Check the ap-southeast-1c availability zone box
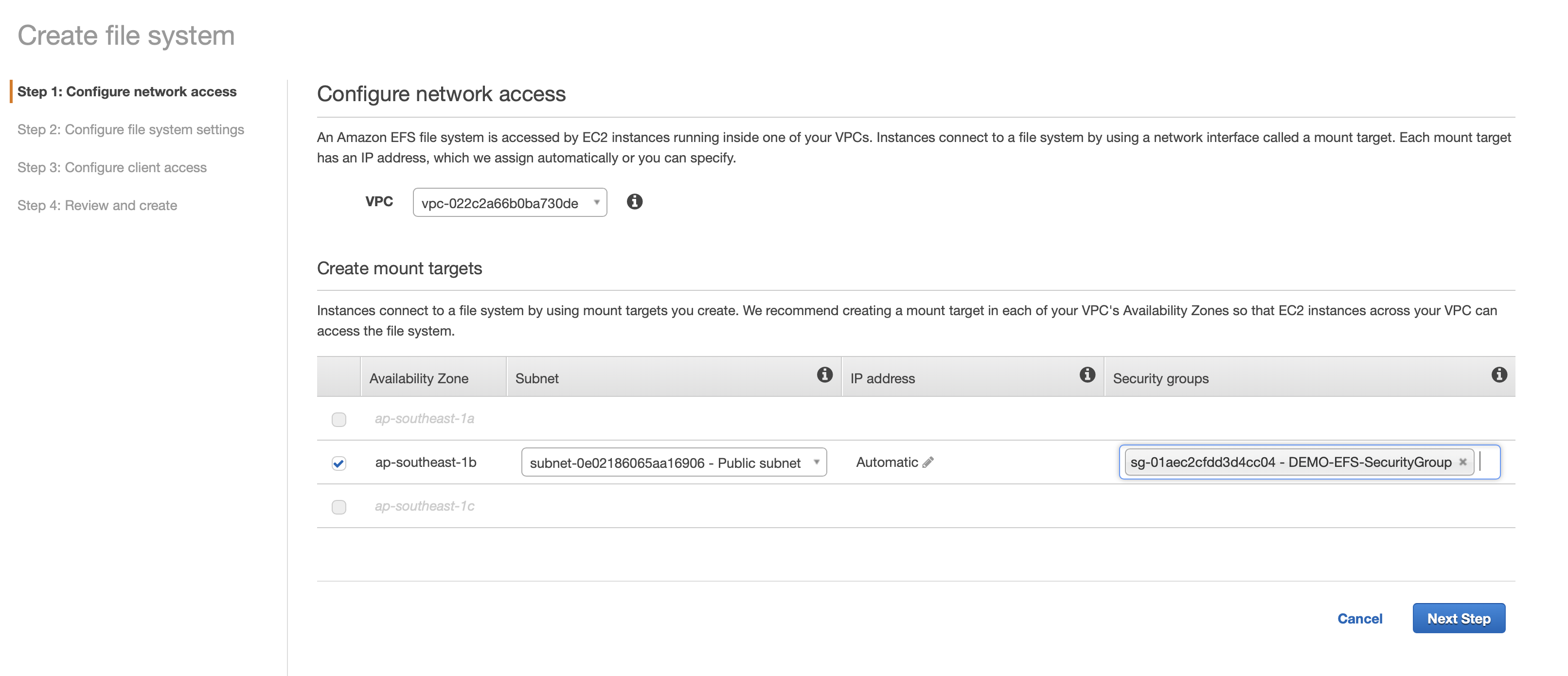The height and width of the screenshot is (676, 1568). click(339, 507)
